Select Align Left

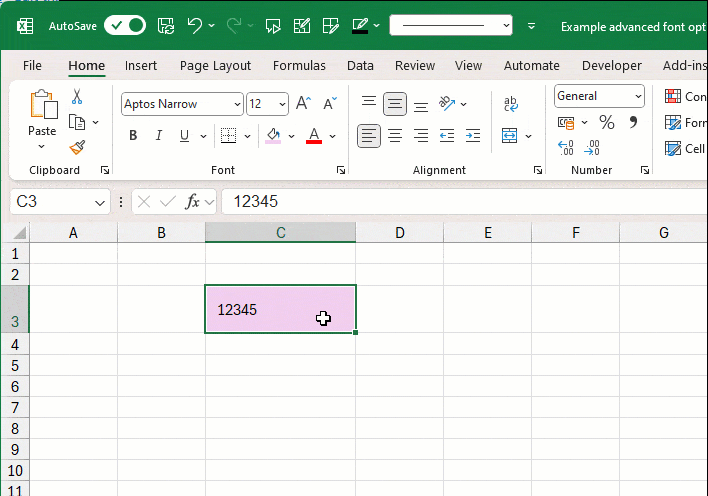tap(369, 136)
